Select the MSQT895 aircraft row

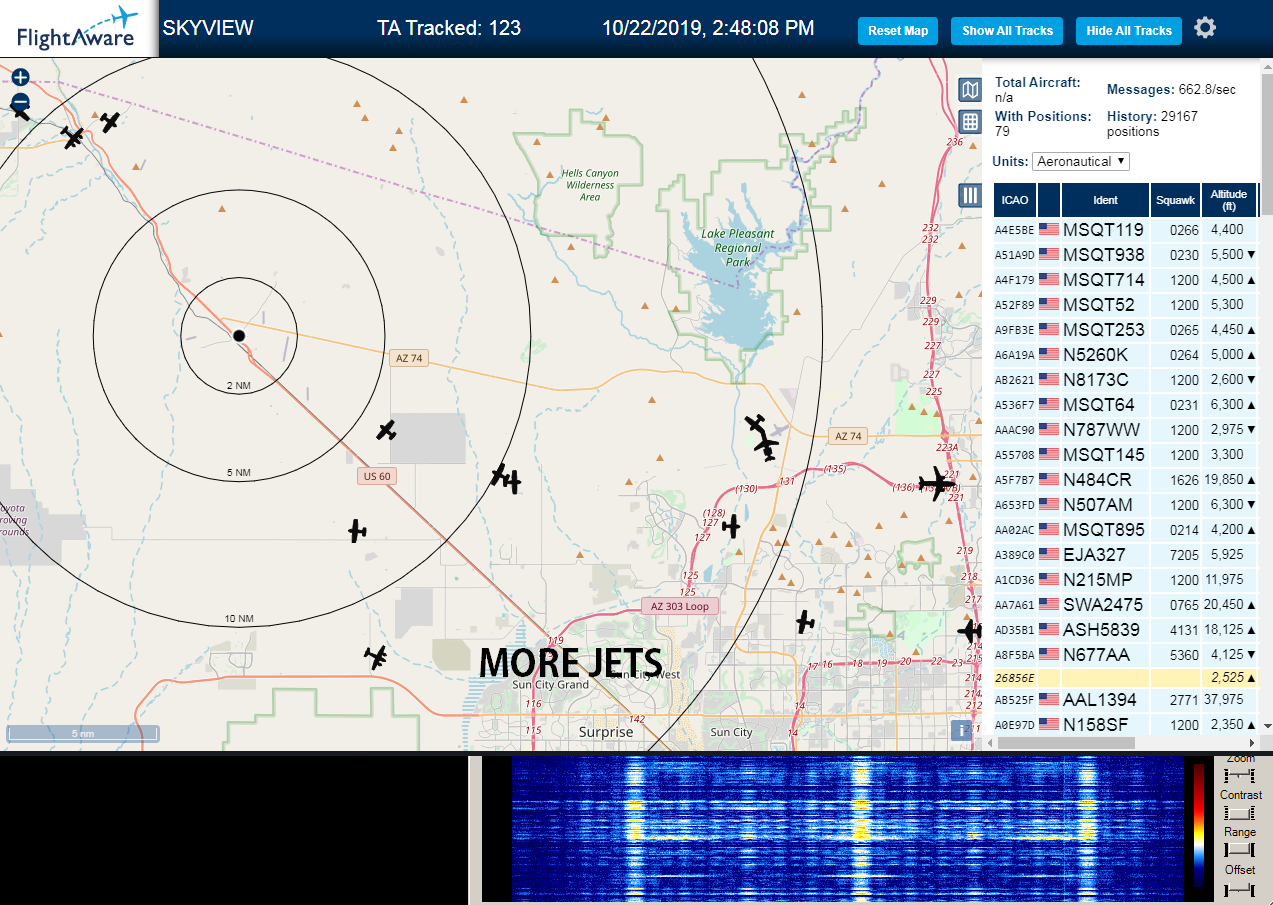1125,529
